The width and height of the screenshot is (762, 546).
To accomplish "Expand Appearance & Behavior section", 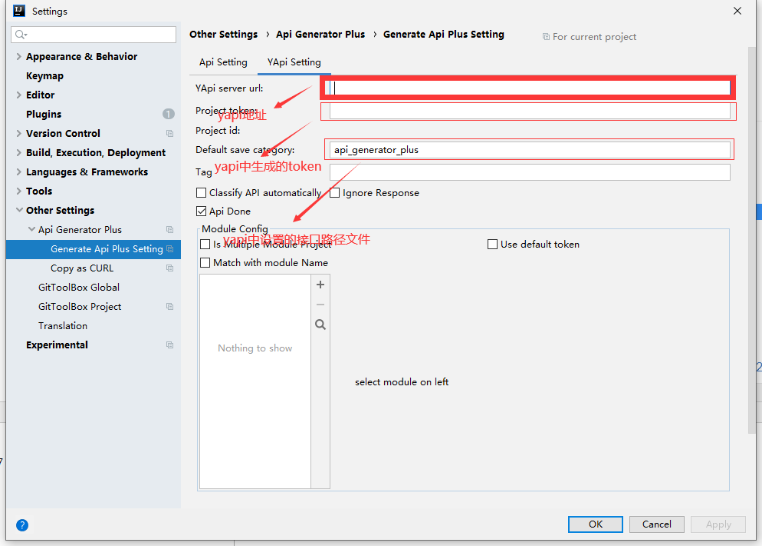I will [19, 56].
